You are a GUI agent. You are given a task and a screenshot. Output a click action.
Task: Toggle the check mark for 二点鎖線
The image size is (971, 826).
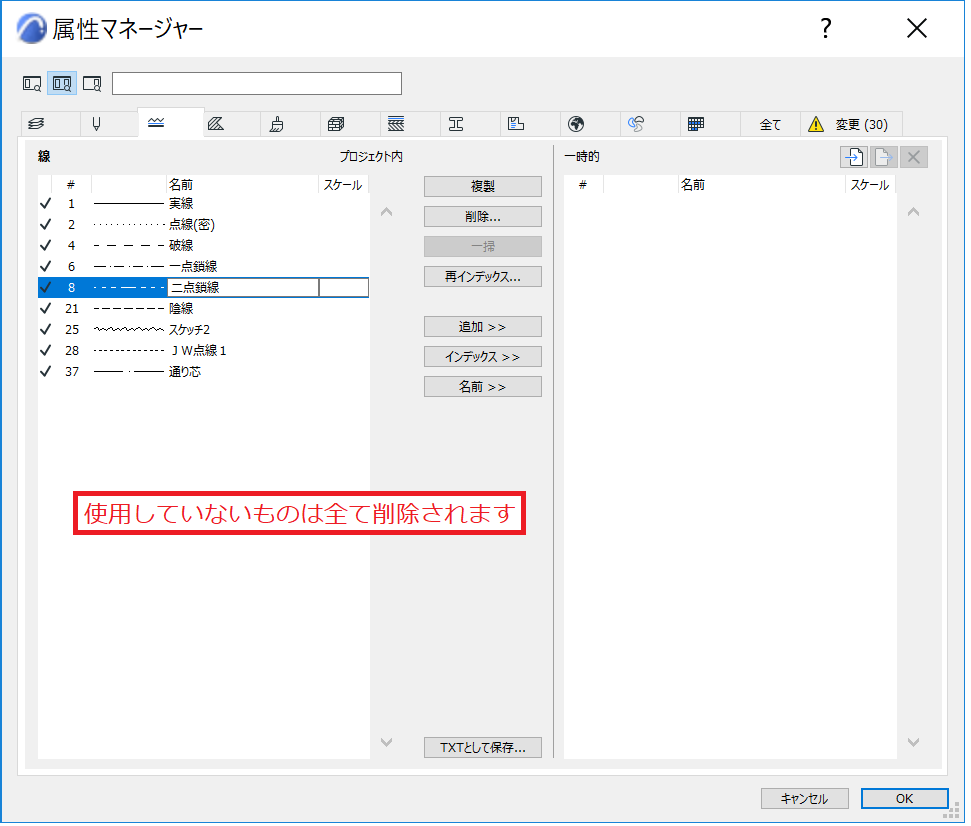(45, 287)
